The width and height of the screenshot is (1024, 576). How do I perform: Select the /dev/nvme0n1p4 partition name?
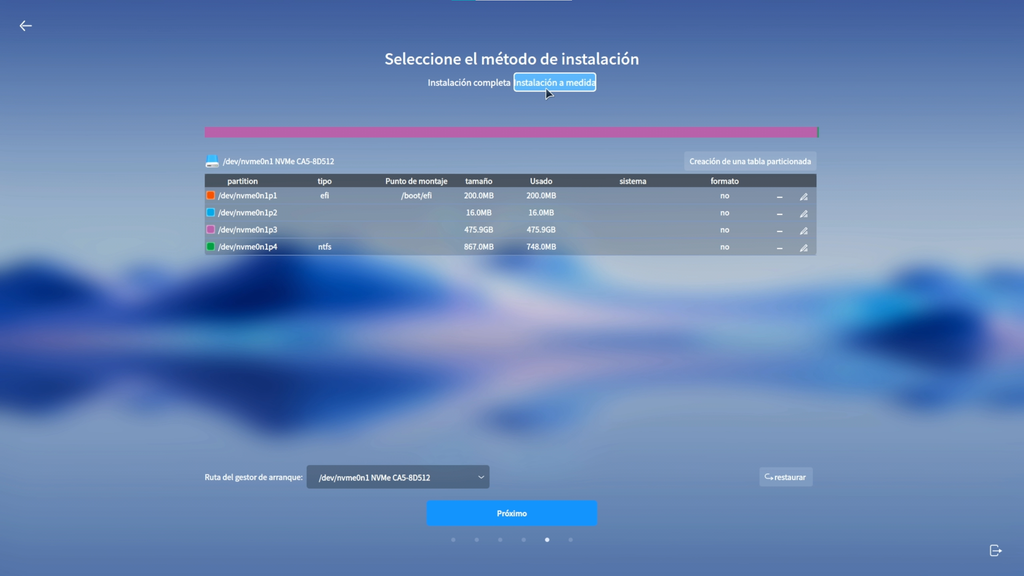(248, 247)
